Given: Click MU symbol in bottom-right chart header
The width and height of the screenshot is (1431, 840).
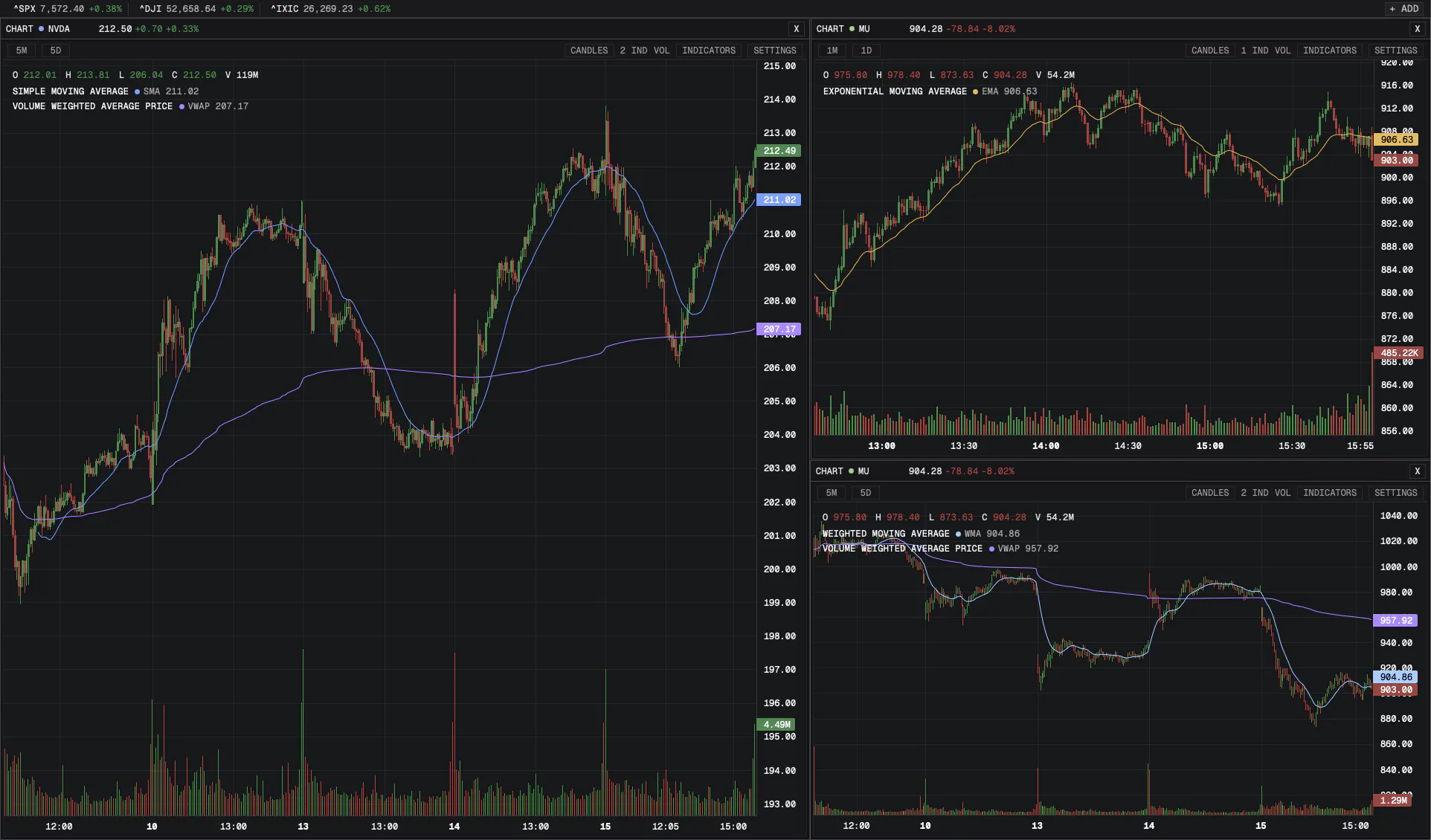Looking at the screenshot, I should click(864, 471).
